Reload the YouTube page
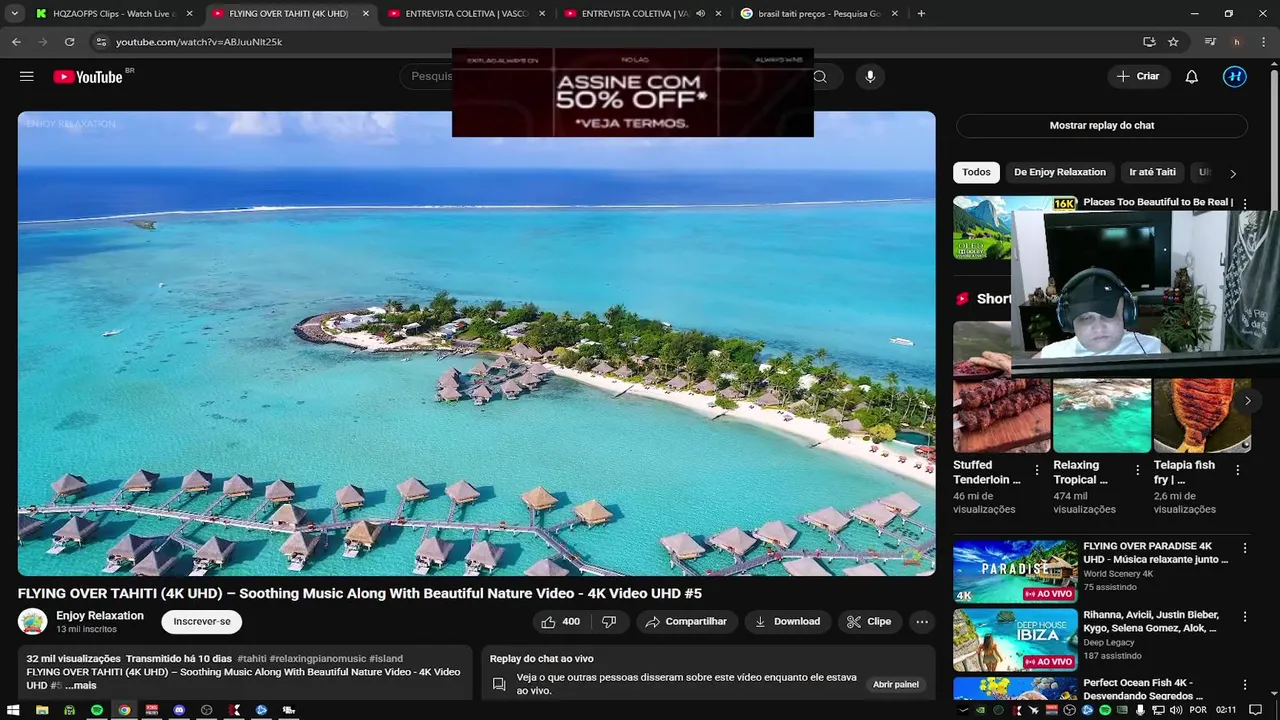Image resolution: width=1280 pixels, height=720 pixels. click(69, 42)
